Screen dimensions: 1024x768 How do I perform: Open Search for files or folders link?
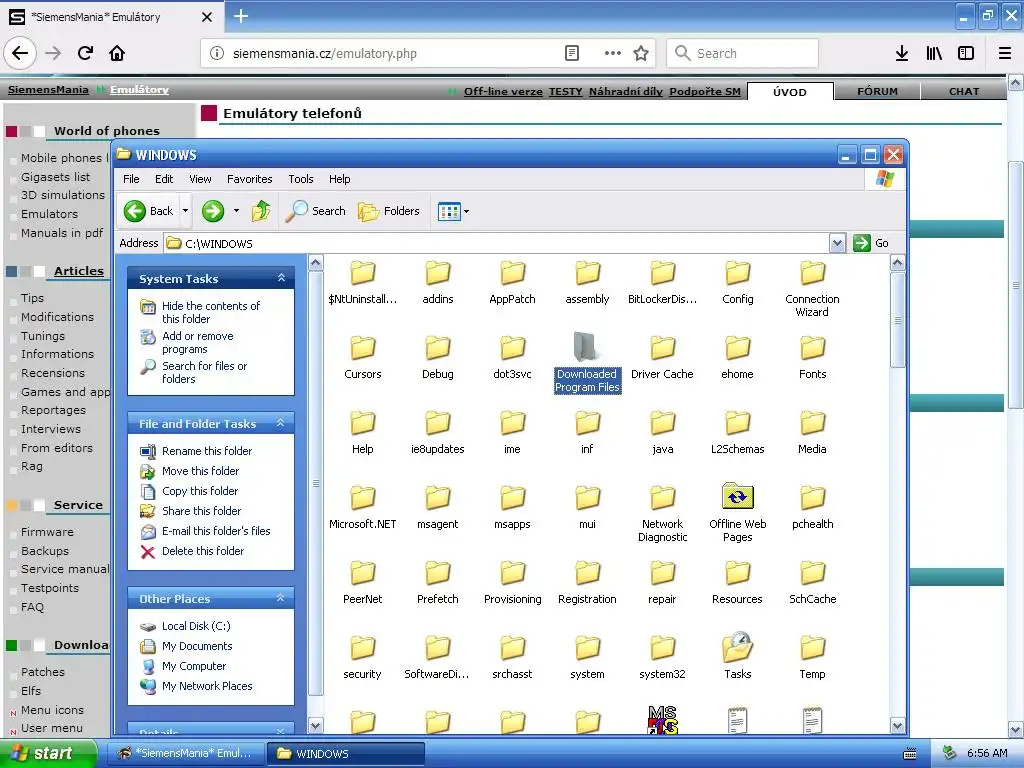pos(204,372)
